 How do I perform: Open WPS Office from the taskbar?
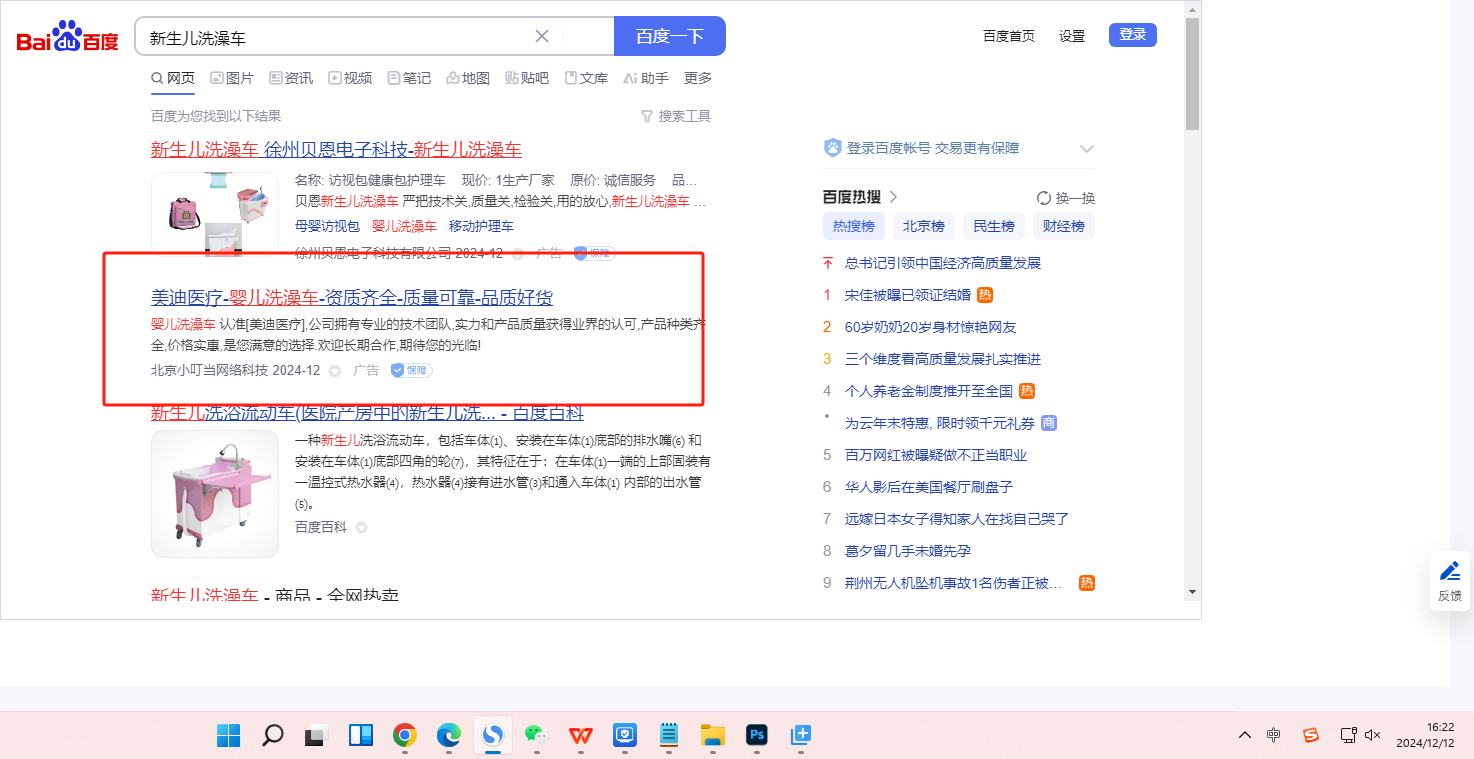point(580,736)
